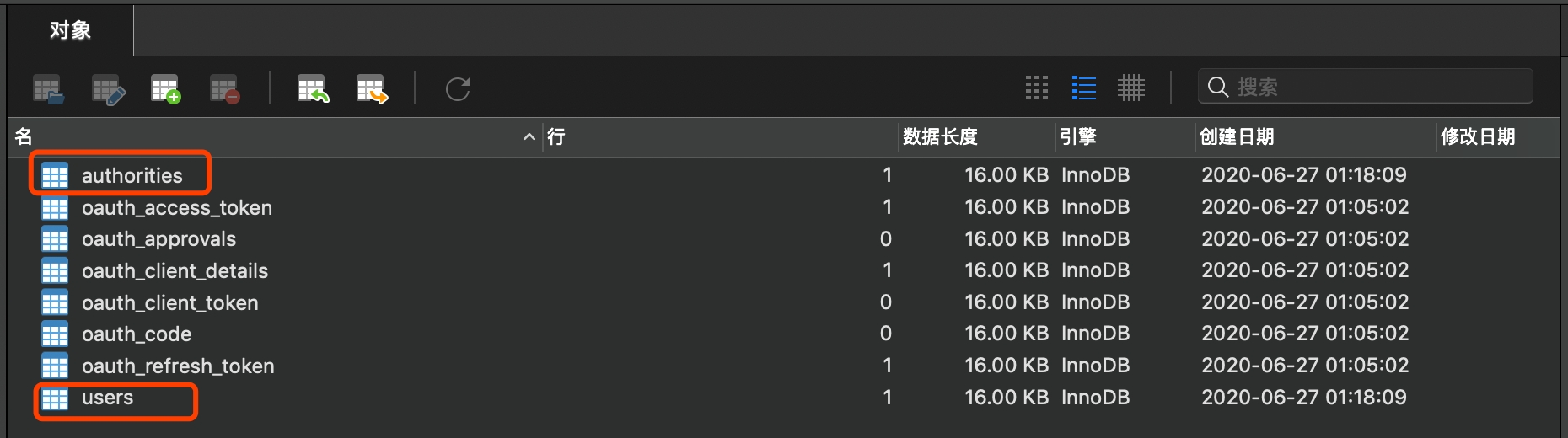Viewport: 1568px width, 438px height.
Task: Switch to detail table view
Action: click(x=1131, y=88)
